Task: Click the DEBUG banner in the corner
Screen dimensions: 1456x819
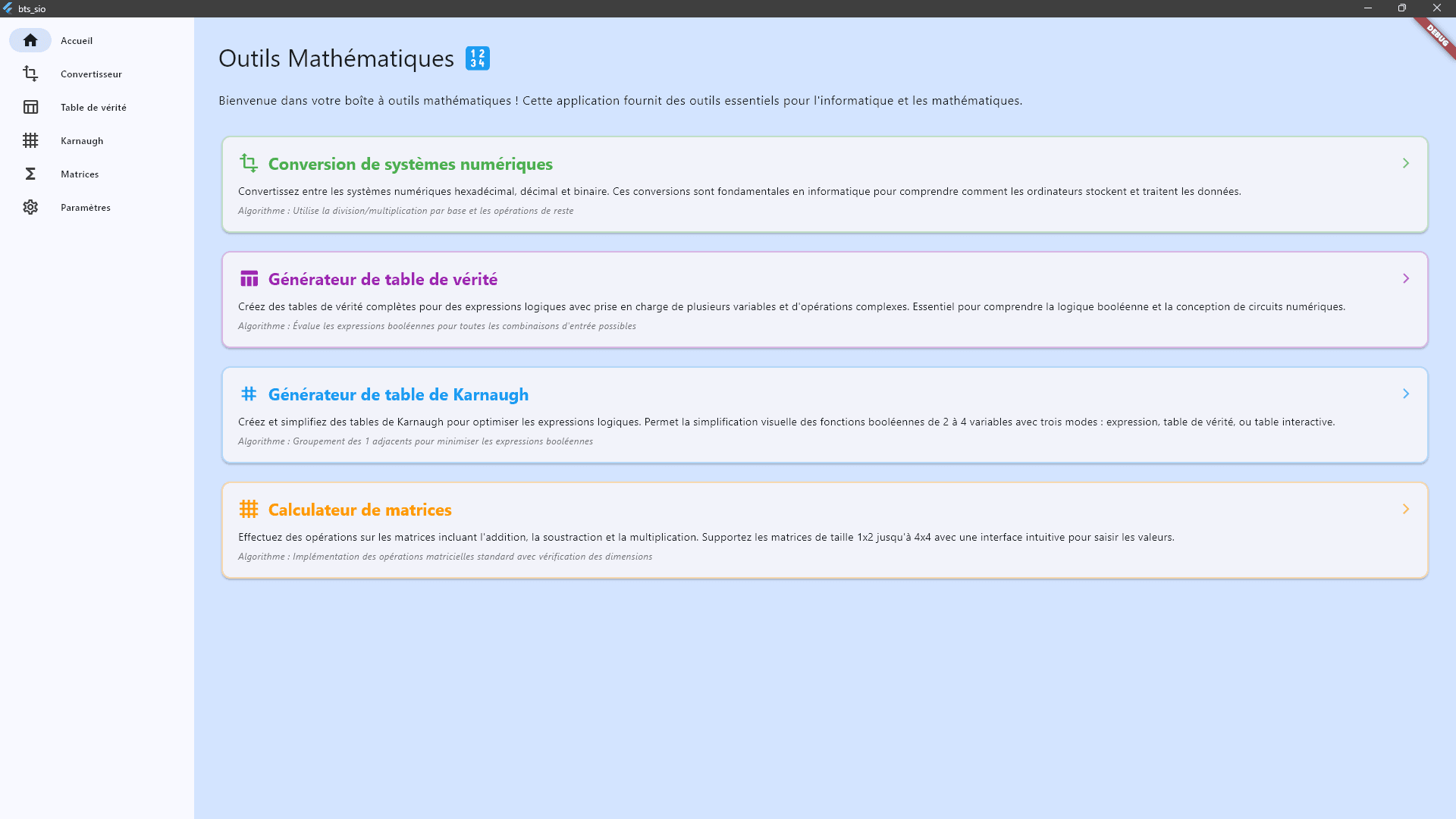Action: point(1436,33)
